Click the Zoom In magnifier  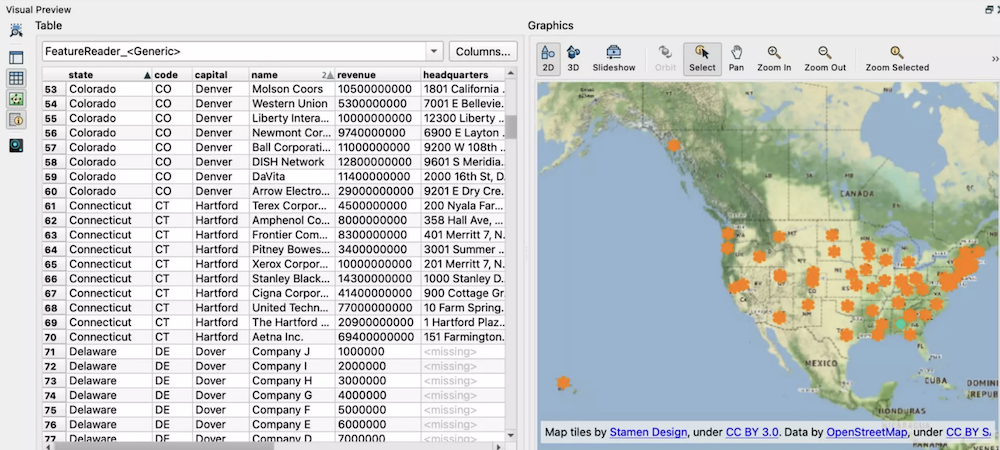click(774, 58)
